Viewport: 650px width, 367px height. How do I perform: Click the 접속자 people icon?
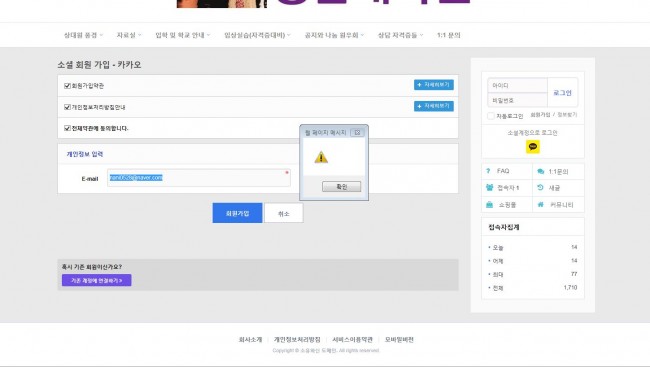coord(490,187)
